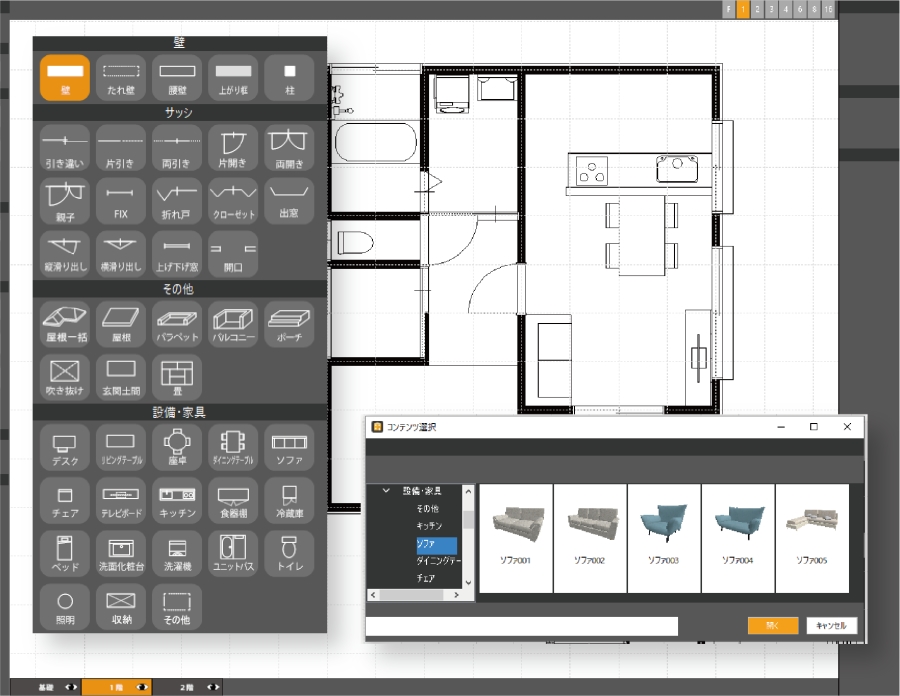Select the ユニットバス unit bath icon
The image size is (900, 696).
click(x=233, y=553)
